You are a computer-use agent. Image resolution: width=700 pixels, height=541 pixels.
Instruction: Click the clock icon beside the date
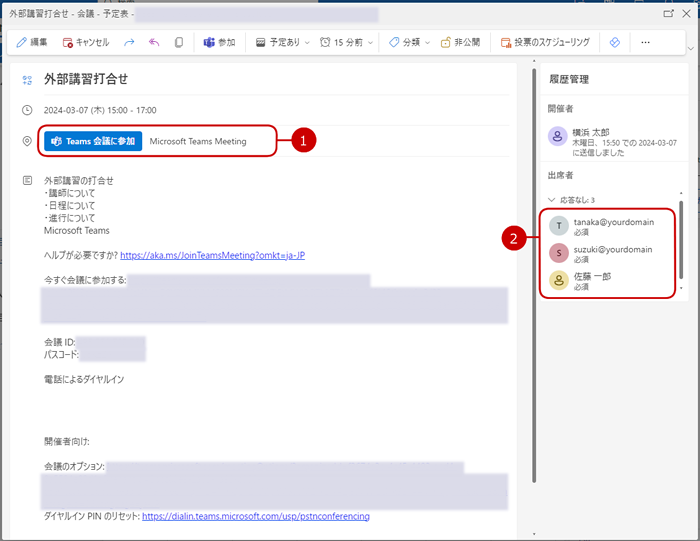[27, 110]
